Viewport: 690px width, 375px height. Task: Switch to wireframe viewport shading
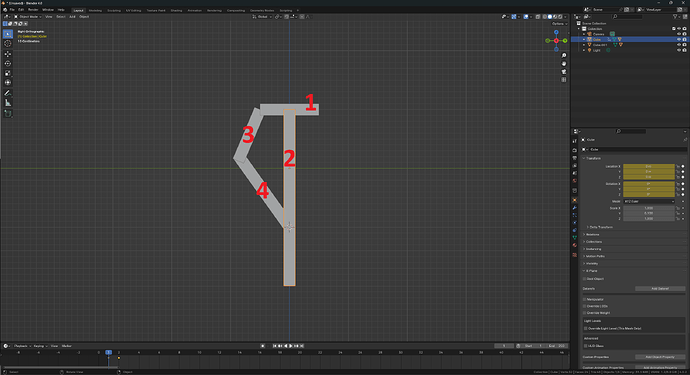click(x=545, y=17)
